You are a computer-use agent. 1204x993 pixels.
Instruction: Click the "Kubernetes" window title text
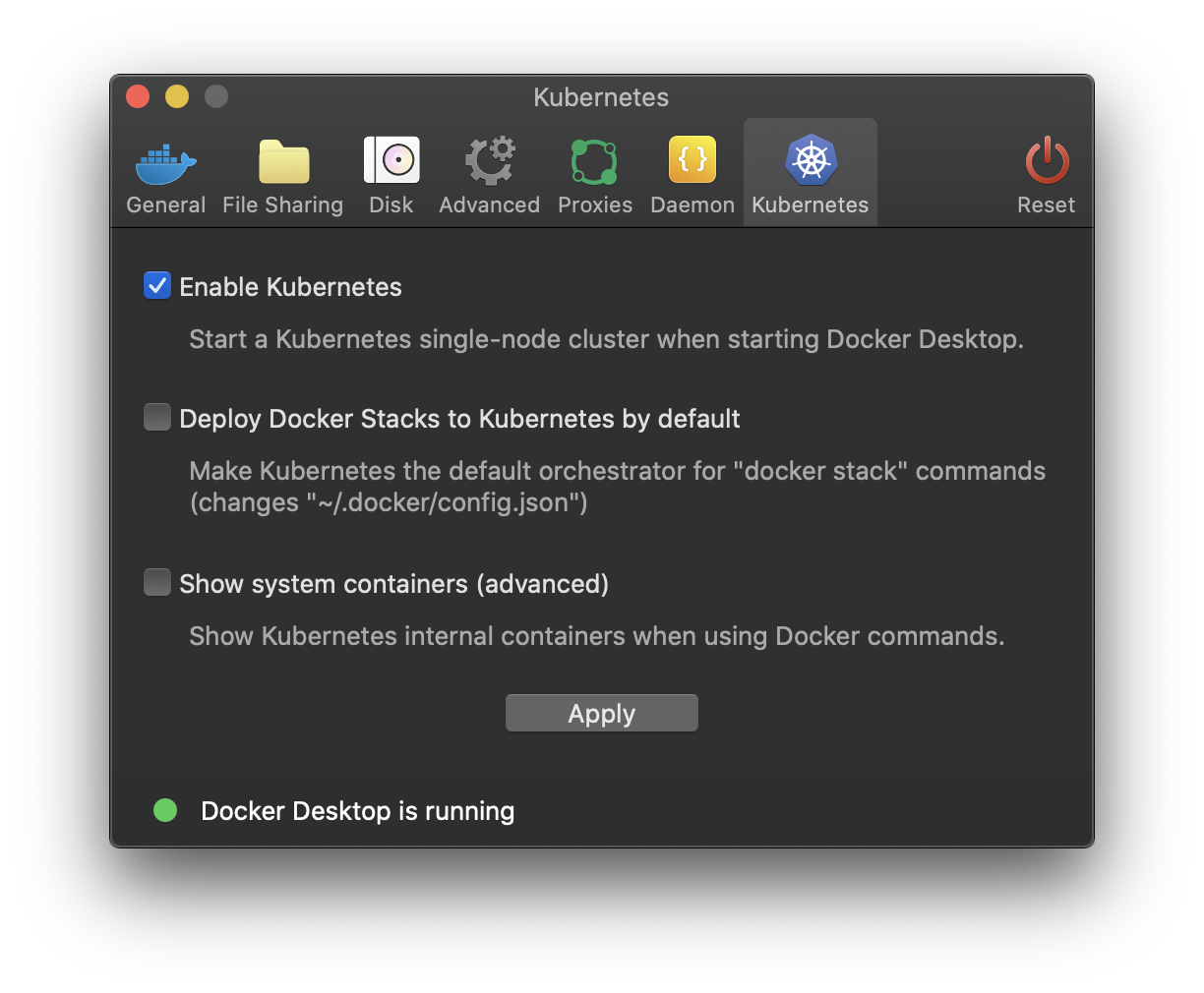[x=601, y=97]
